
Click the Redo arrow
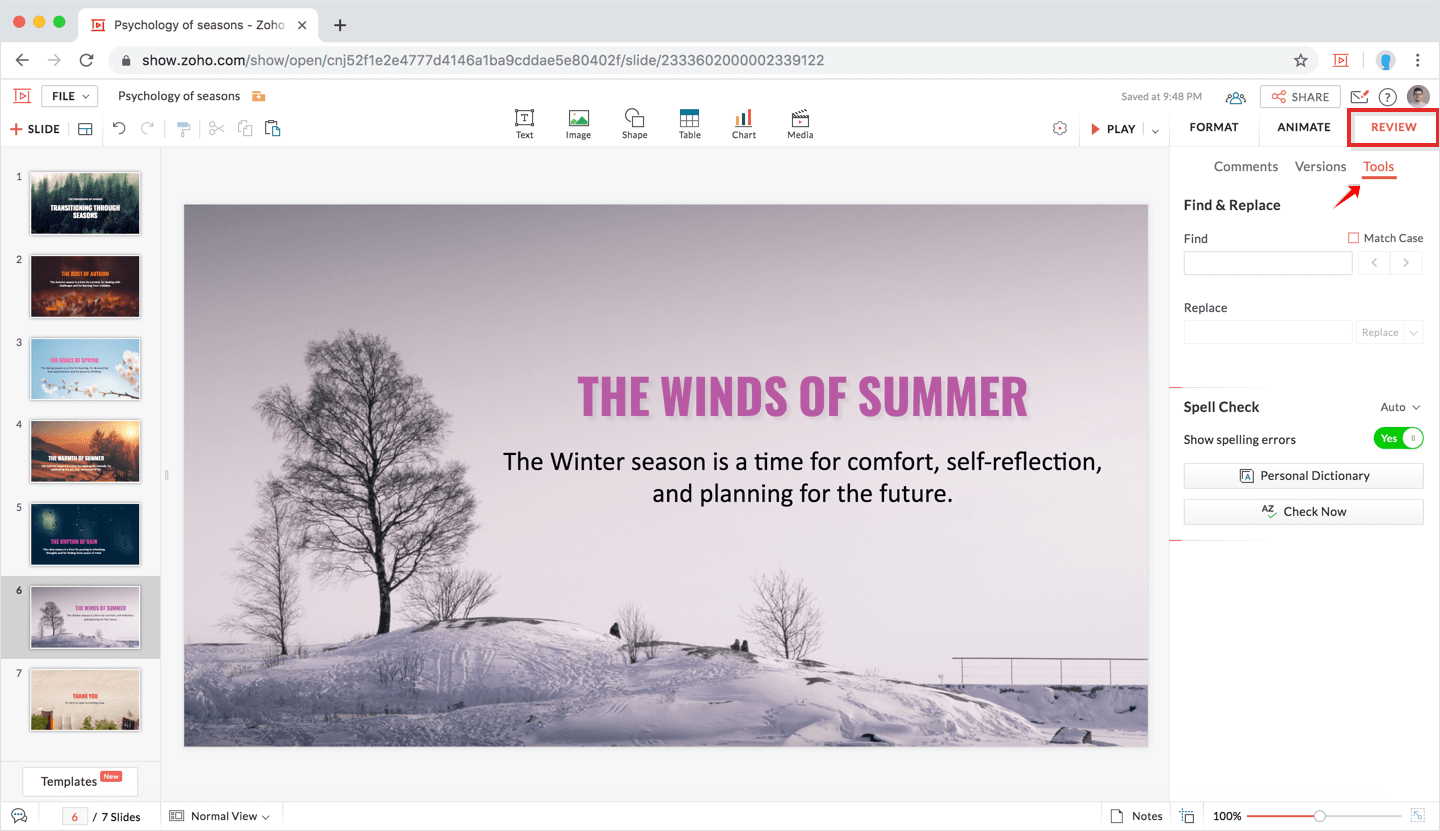pyautogui.click(x=148, y=128)
